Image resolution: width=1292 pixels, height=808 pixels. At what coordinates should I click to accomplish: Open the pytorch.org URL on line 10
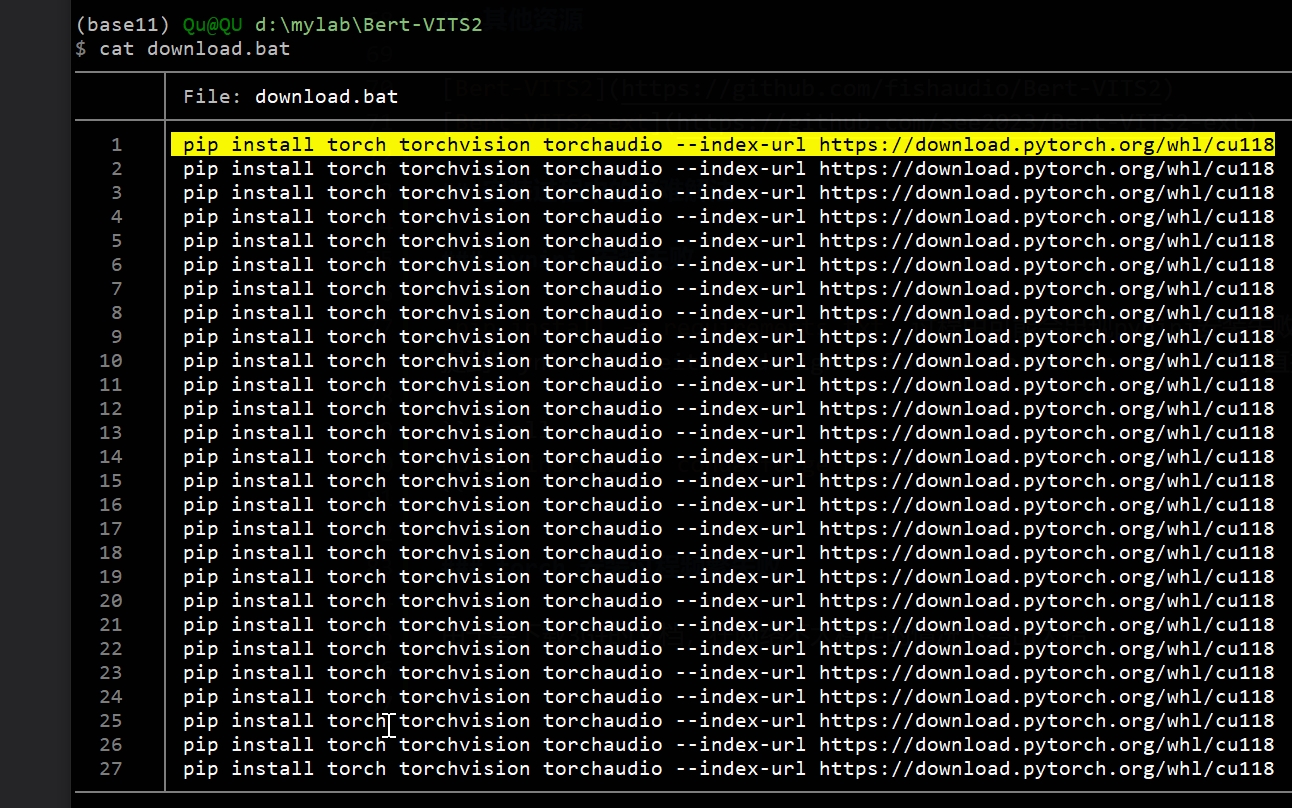pos(1046,361)
